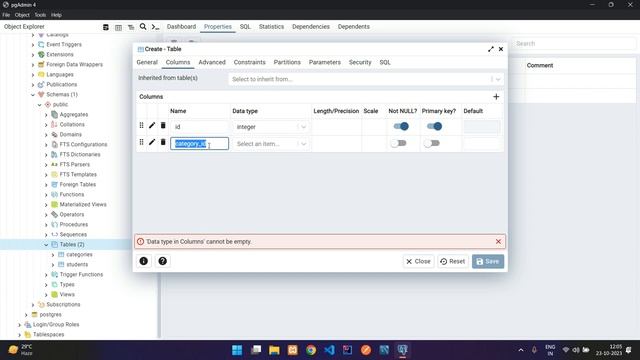The image size is (640, 360).
Task: Expand the Login/Group Roles node
Action: (19, 325)
